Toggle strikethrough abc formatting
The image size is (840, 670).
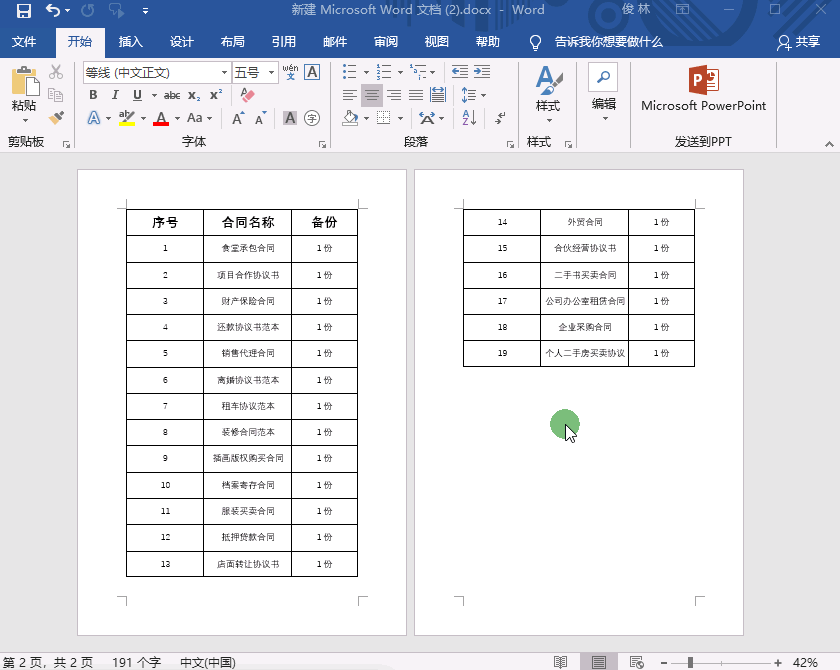(171, 95)
